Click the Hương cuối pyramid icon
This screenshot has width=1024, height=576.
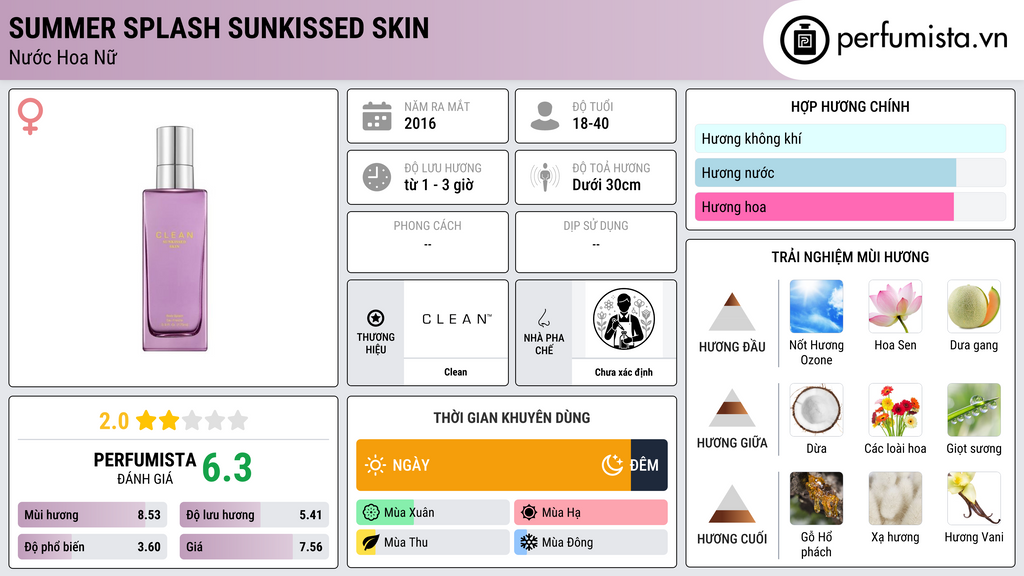[x=732, y=504]
